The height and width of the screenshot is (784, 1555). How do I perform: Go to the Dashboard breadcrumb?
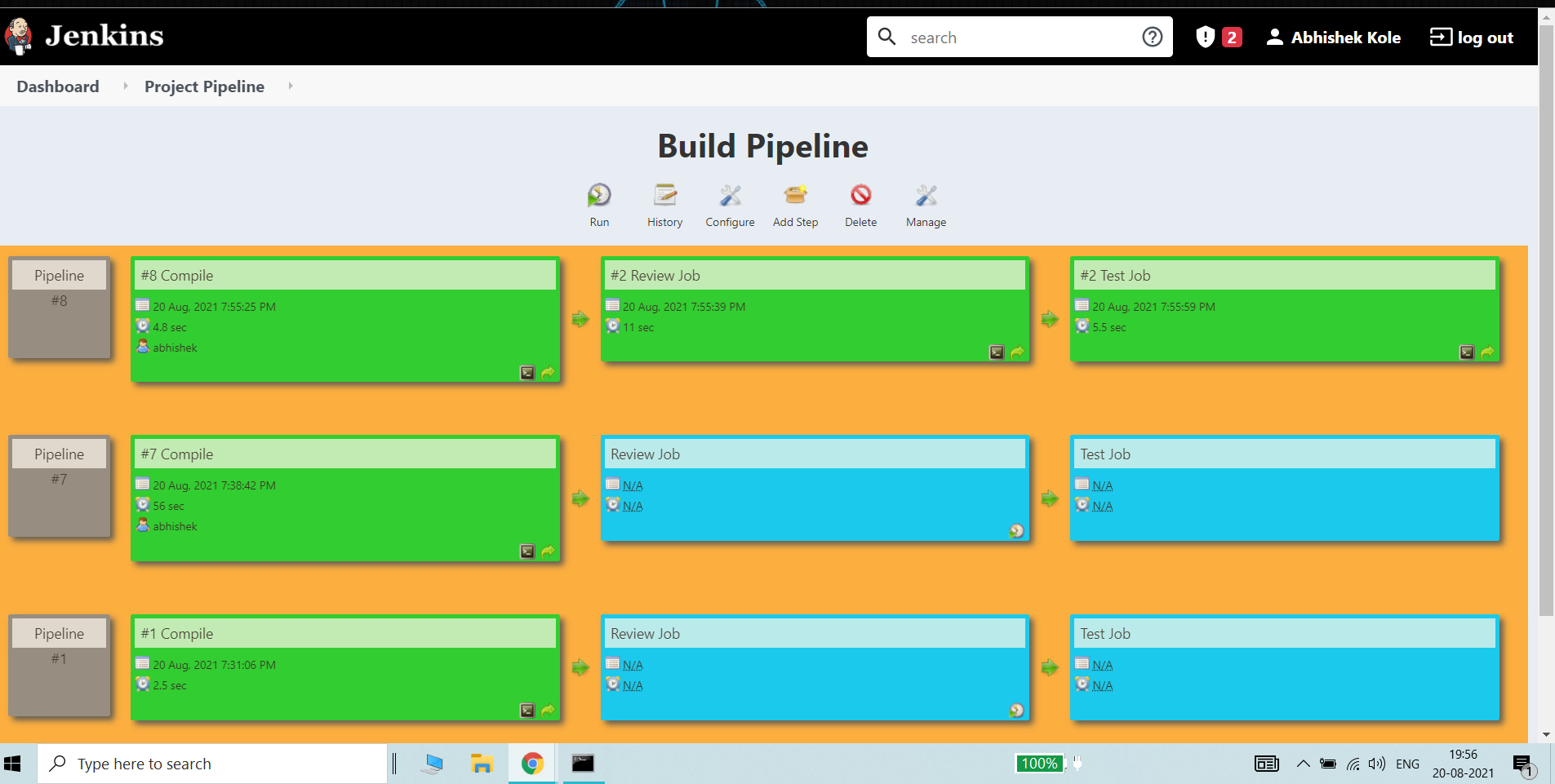pyautogui.click(x=57, y=86)
